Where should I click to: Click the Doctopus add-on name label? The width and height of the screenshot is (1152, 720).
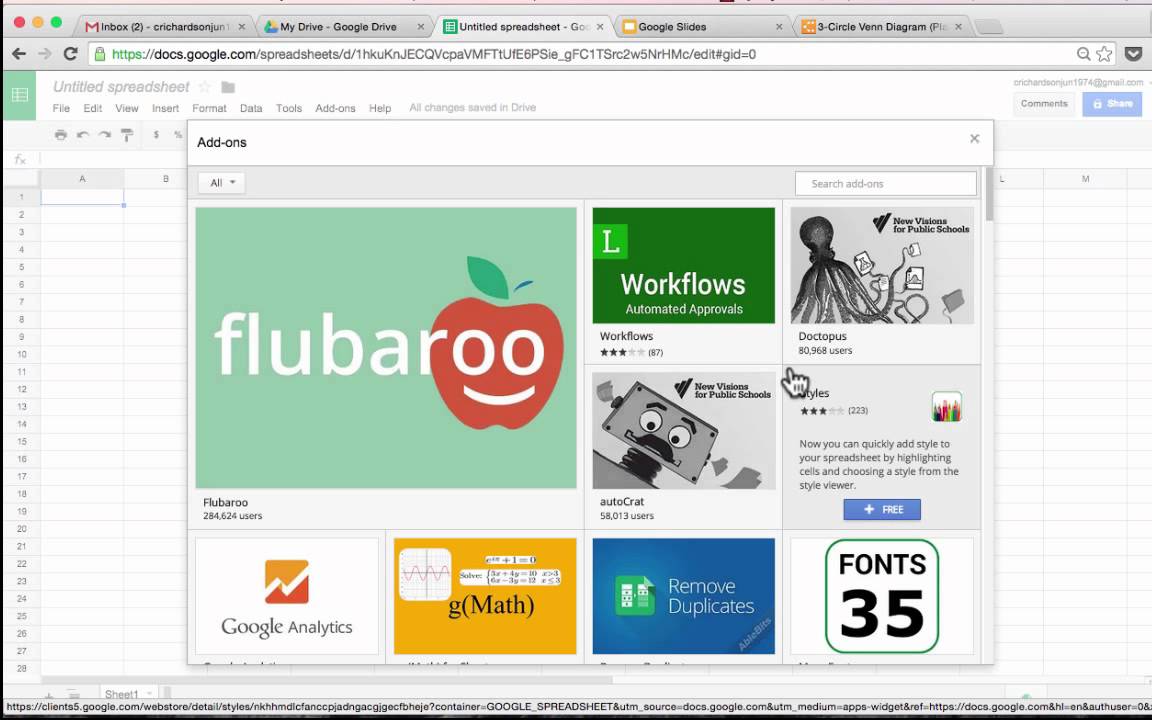822,336
